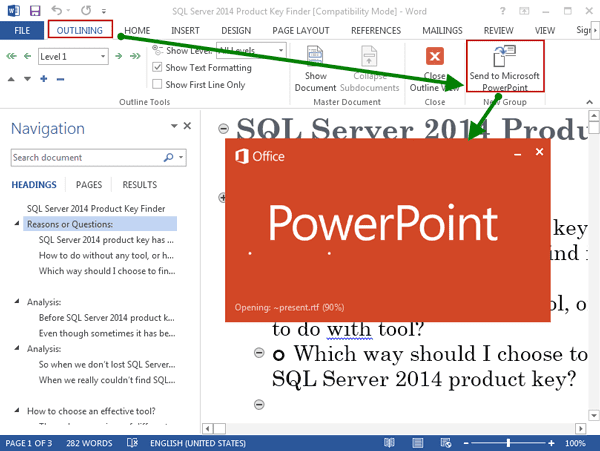Open the FILE tab

[22, 30]
